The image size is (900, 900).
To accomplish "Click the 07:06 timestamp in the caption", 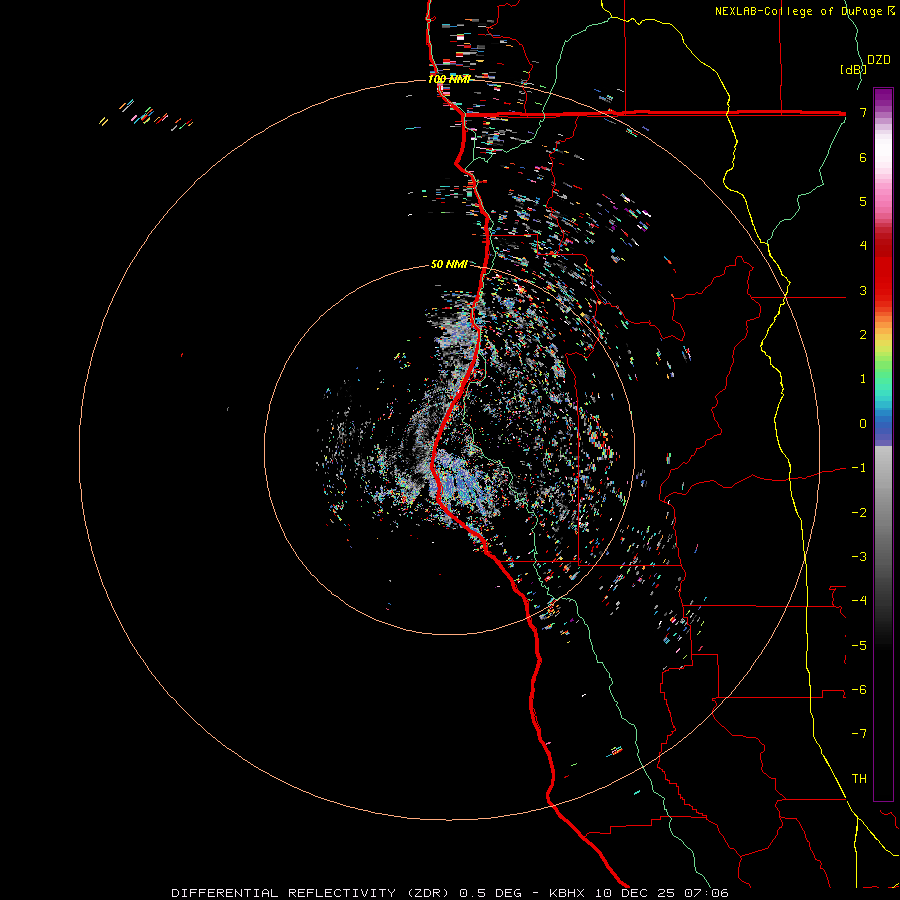I will pos(708,893).
